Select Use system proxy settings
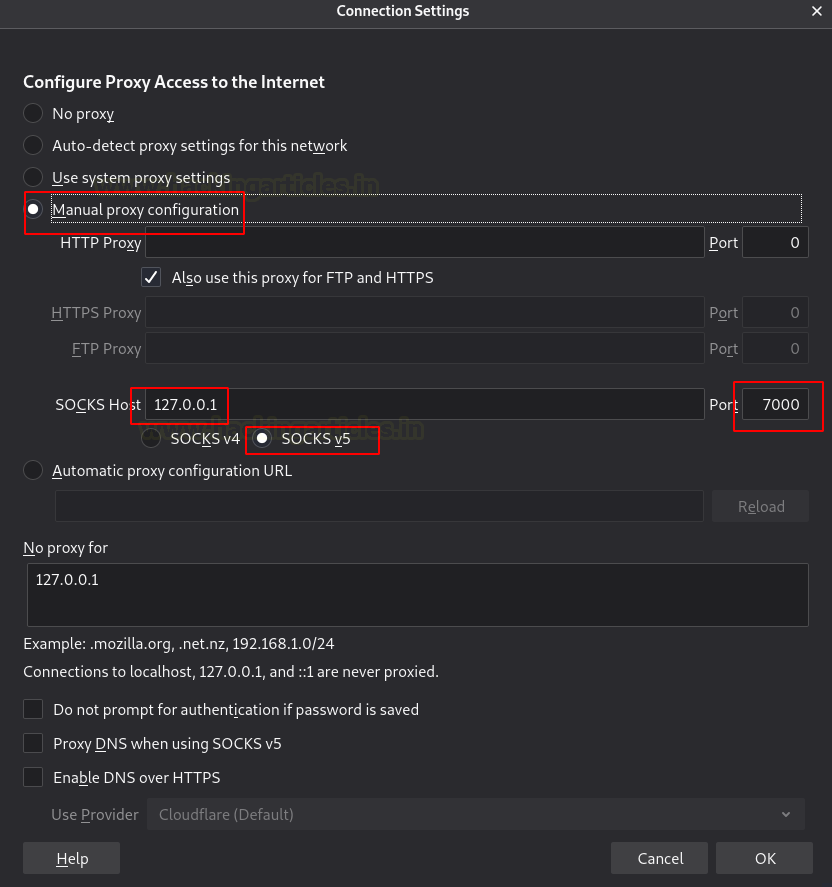This screenshot has height=887, width=832. point(34,178)
